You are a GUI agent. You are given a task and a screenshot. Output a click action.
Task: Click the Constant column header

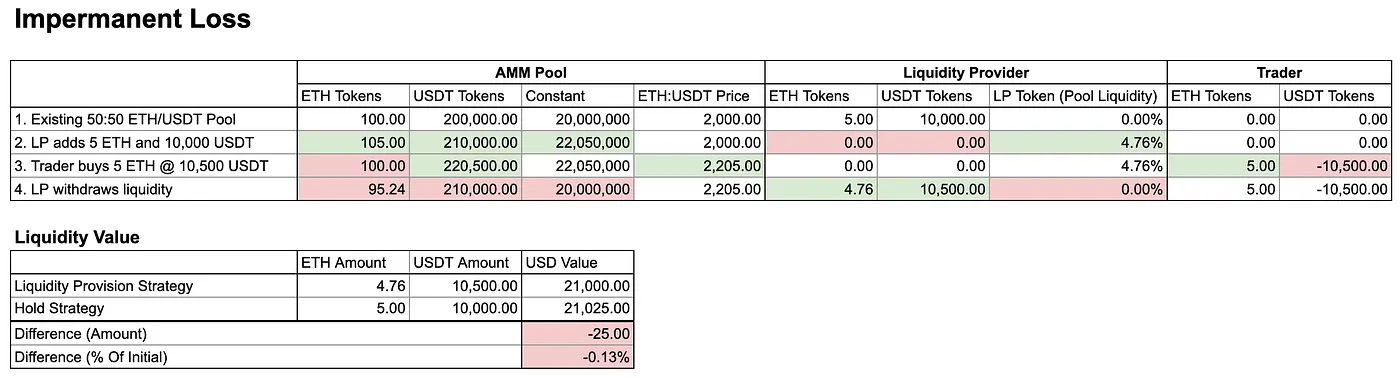coord(579,96)
